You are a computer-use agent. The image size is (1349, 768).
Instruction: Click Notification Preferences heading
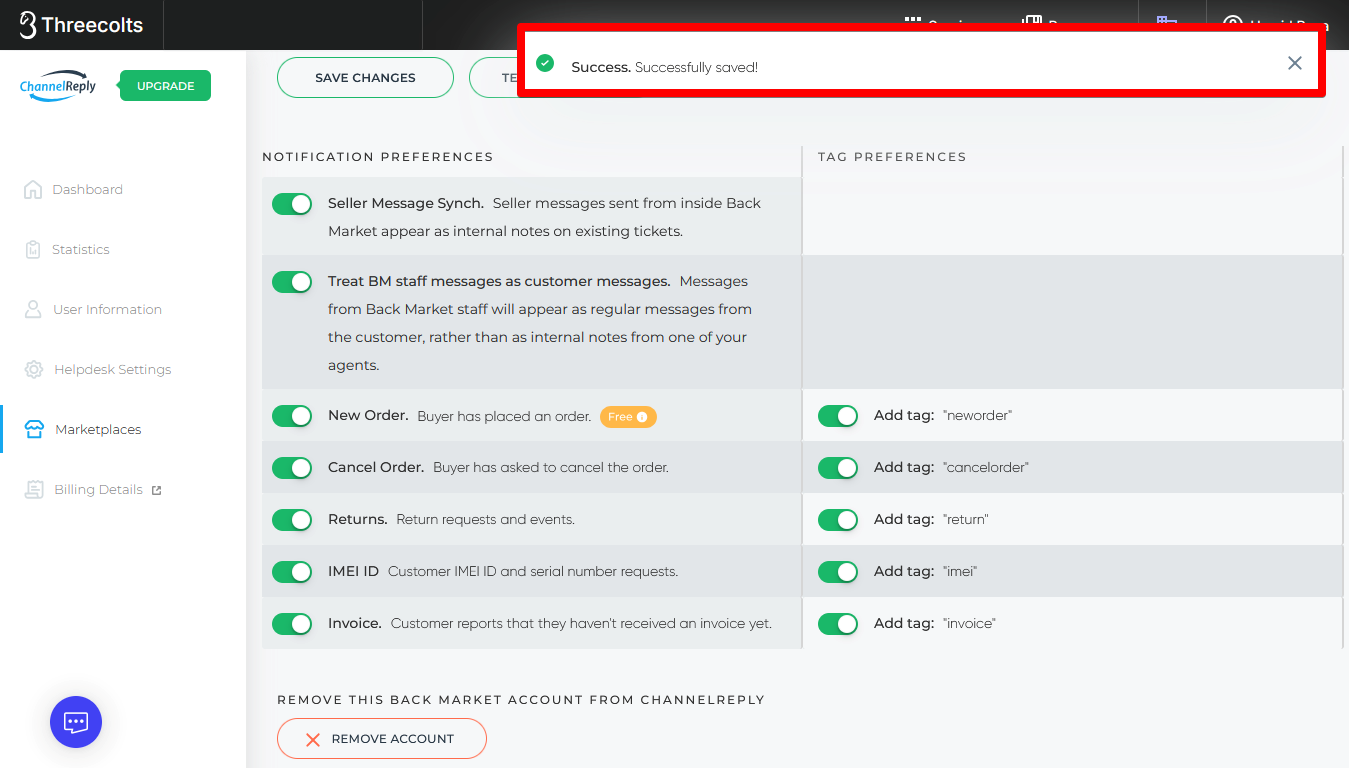pyautogui.click(x=378, y=157)
